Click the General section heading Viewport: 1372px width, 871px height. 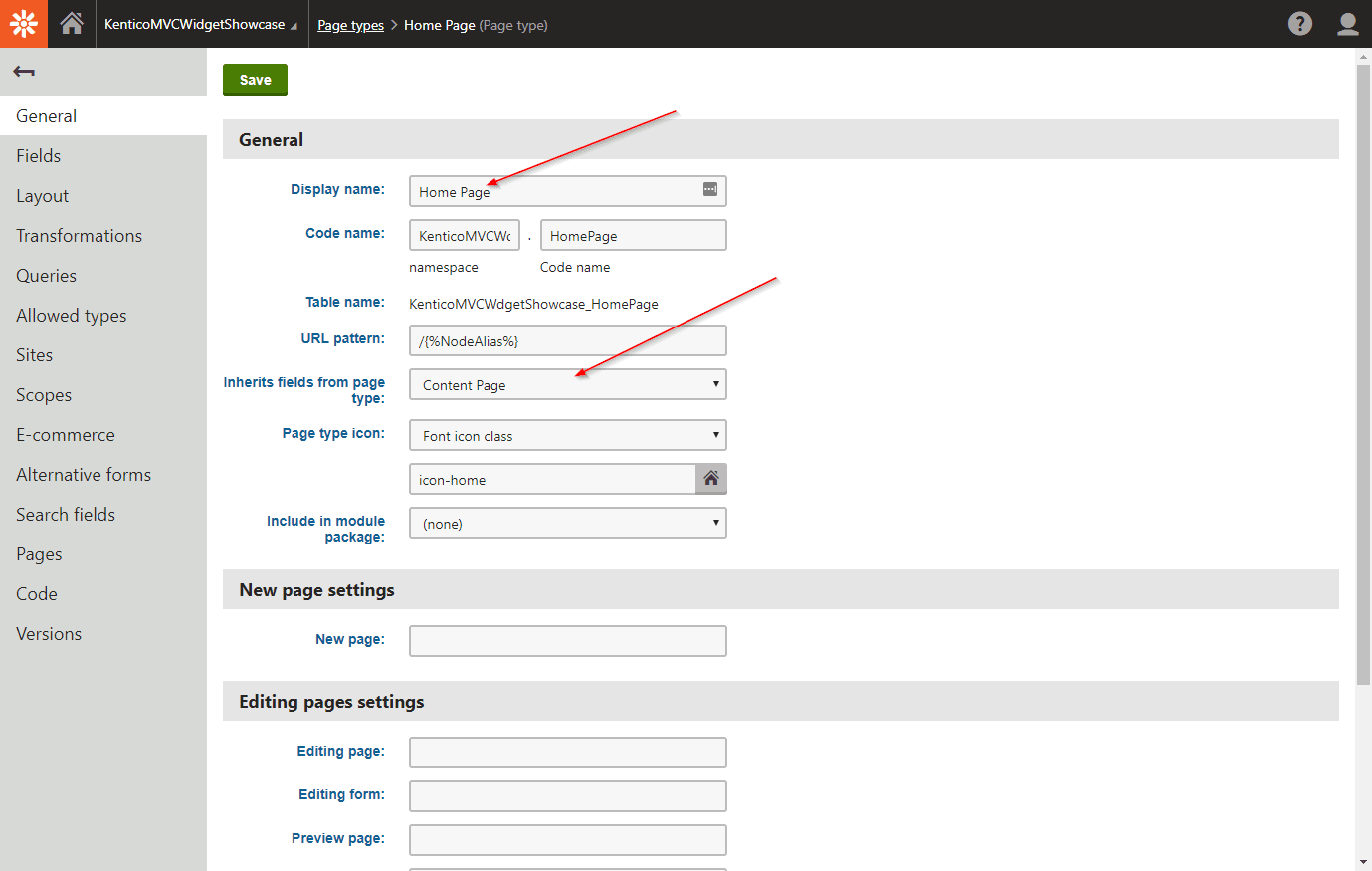(271, 139)
